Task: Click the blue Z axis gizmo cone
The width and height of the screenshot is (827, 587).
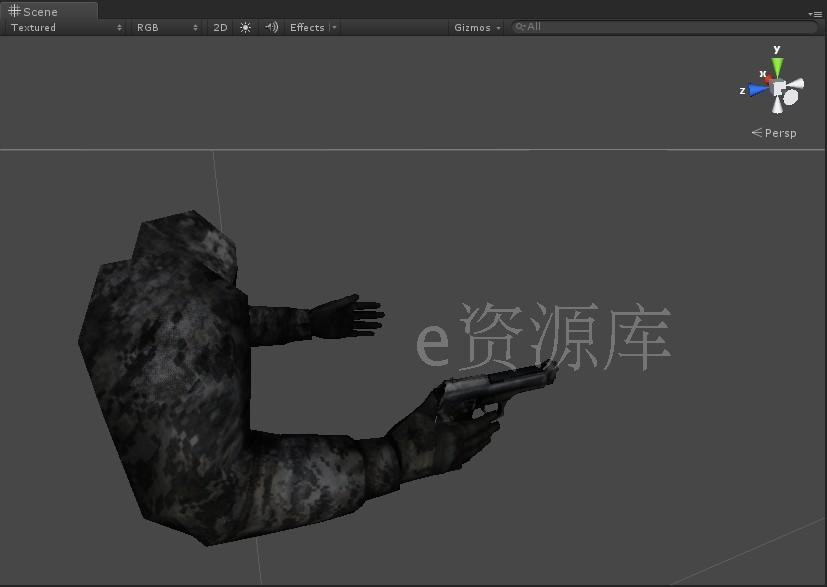Action: click(758, 90)
